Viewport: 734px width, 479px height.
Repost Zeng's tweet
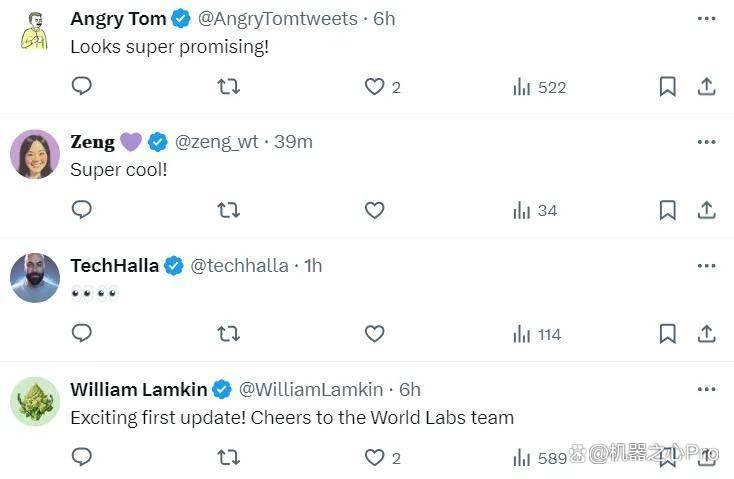click(228, 210)
